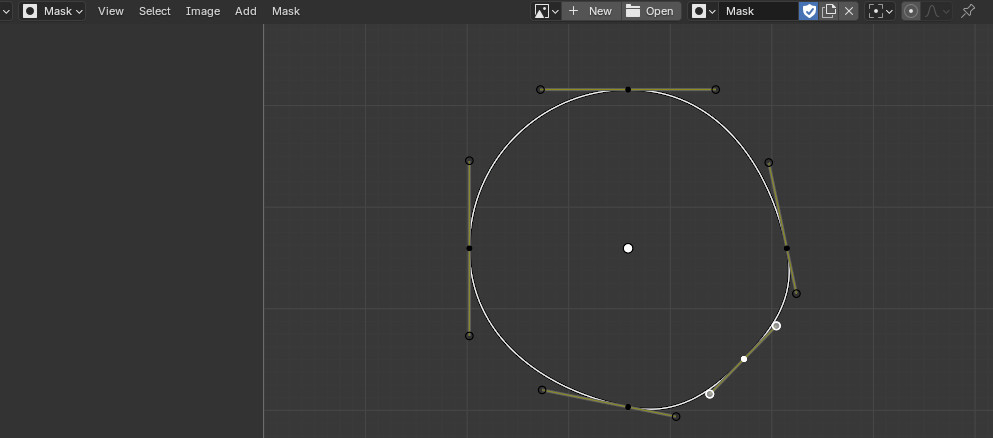Select the left handle of the bottom point

[x=541, y=390]
